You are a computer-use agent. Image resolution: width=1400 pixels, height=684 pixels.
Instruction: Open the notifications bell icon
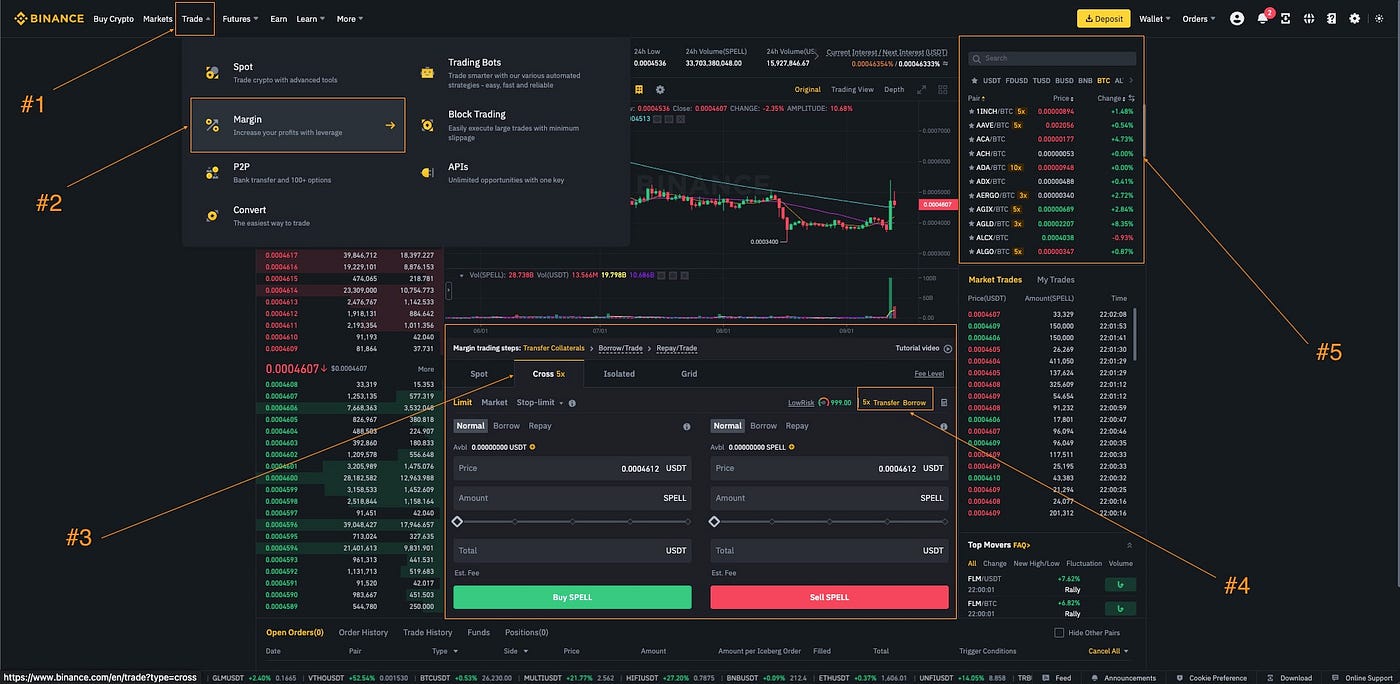tap(1262, 17)
